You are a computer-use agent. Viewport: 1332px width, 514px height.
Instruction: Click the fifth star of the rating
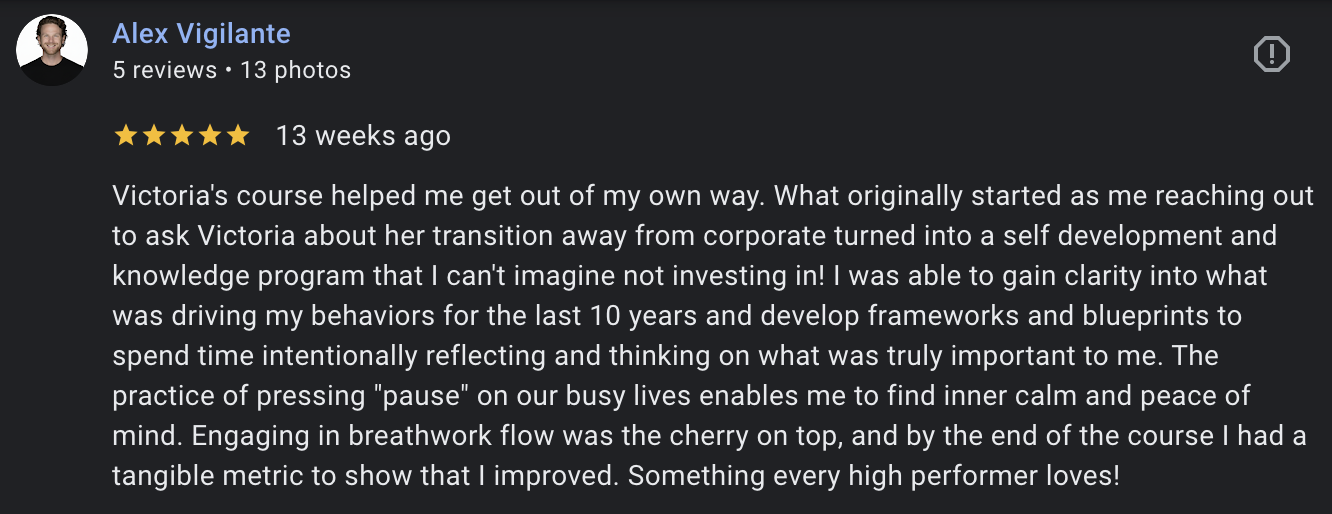(237, 135)
